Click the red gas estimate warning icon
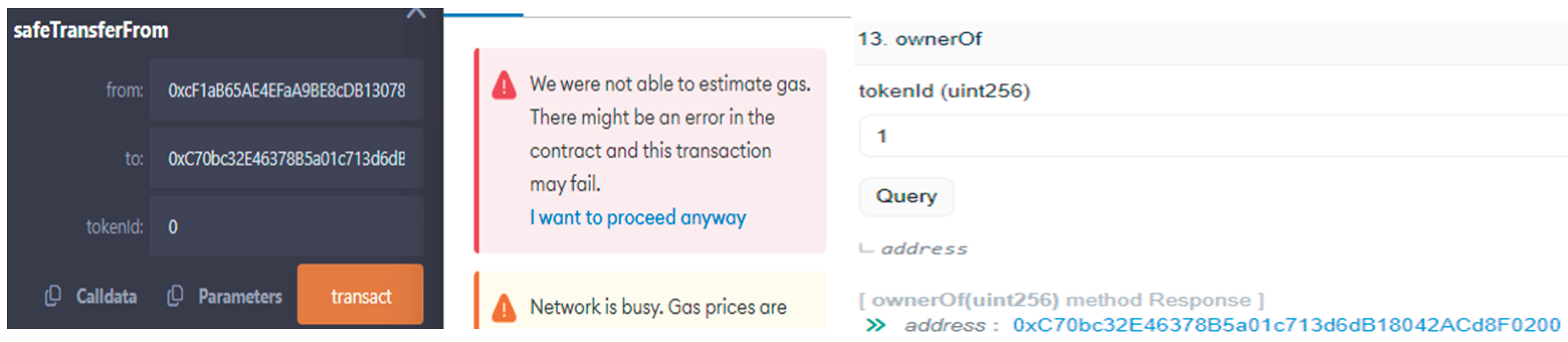The image size is (1568, 342). (504, 86)
